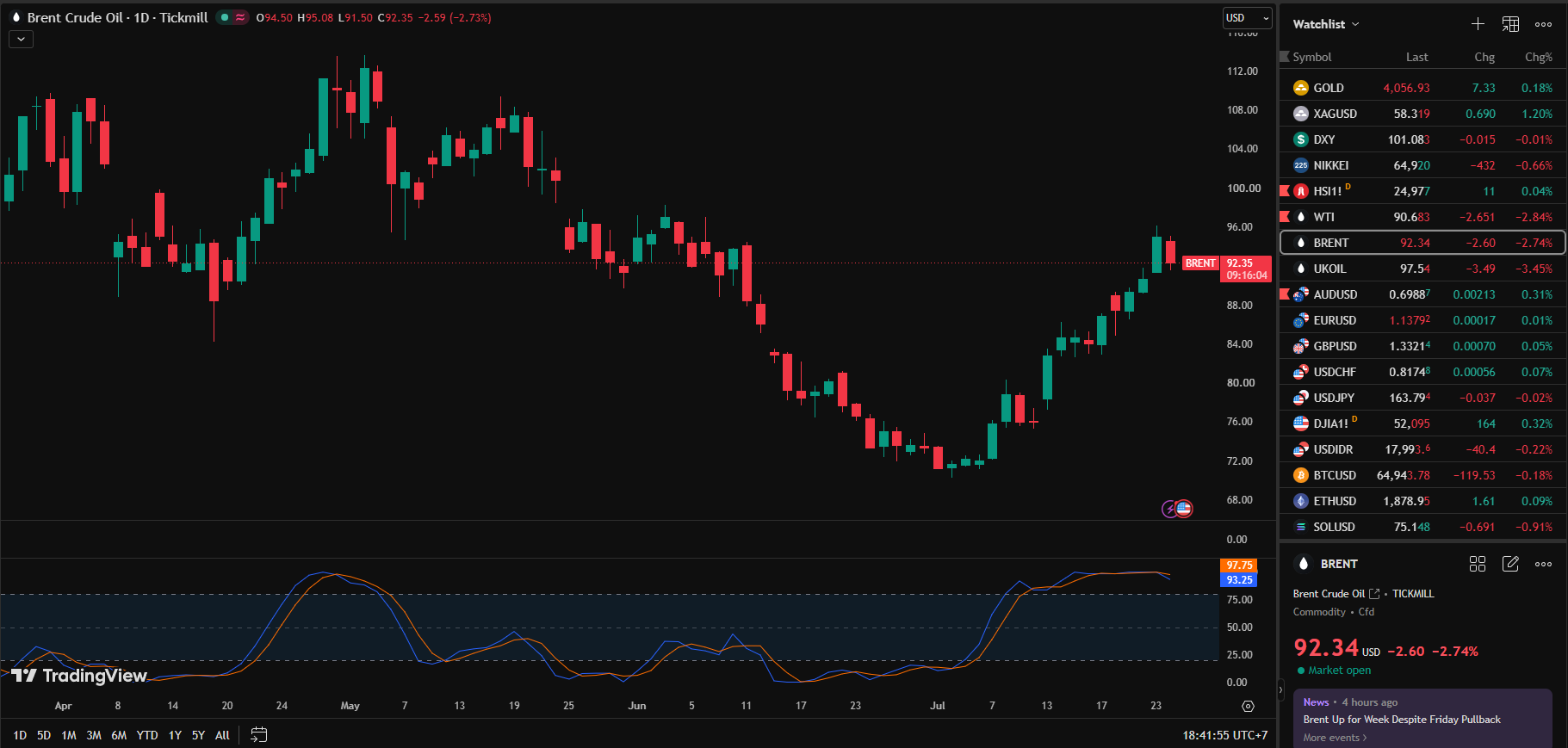Screen dimensions: 1568x748
Task: Open the Watchlist name dropdown
Action: 1326,24
